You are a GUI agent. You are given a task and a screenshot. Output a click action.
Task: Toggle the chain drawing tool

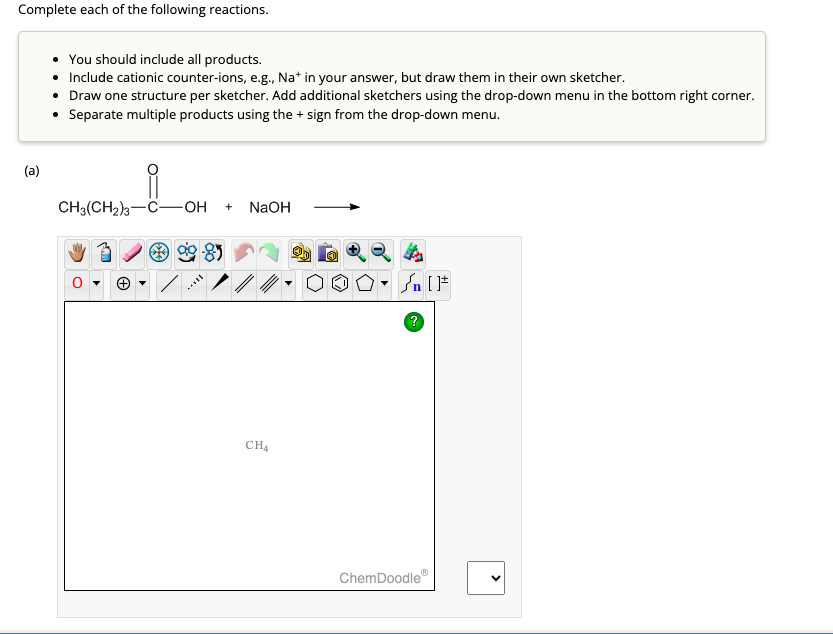pos(409,284)
